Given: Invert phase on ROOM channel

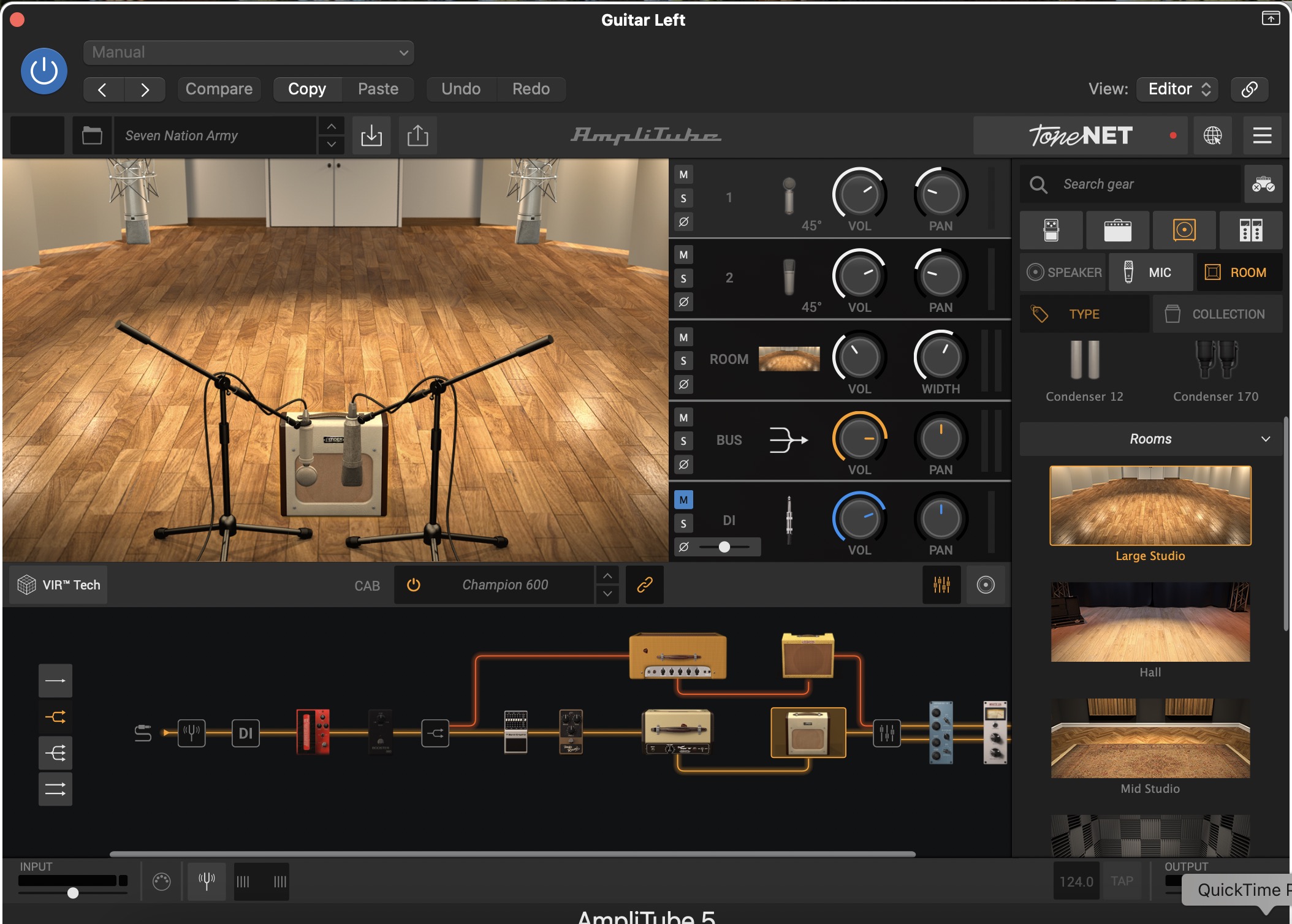Looking at the screenshot, I should pyautogui.click(x=683, y=384).
